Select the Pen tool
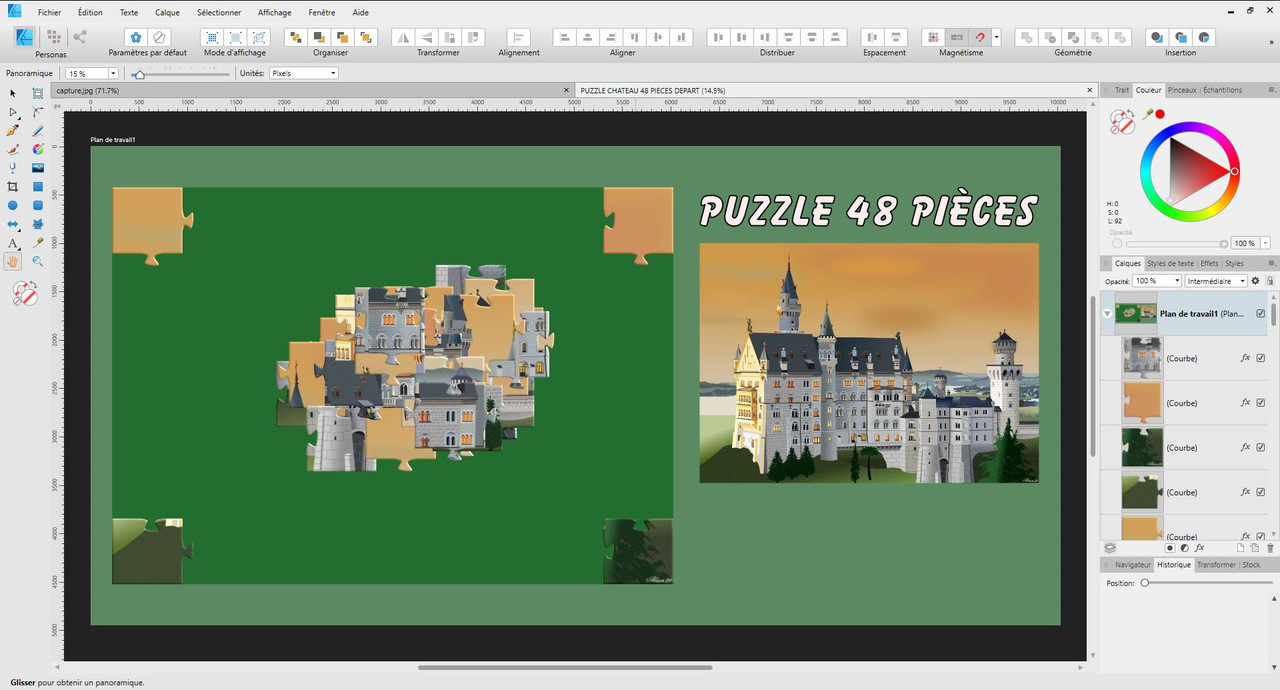This screenshot has height=690, width=1280. coord(13,131)
